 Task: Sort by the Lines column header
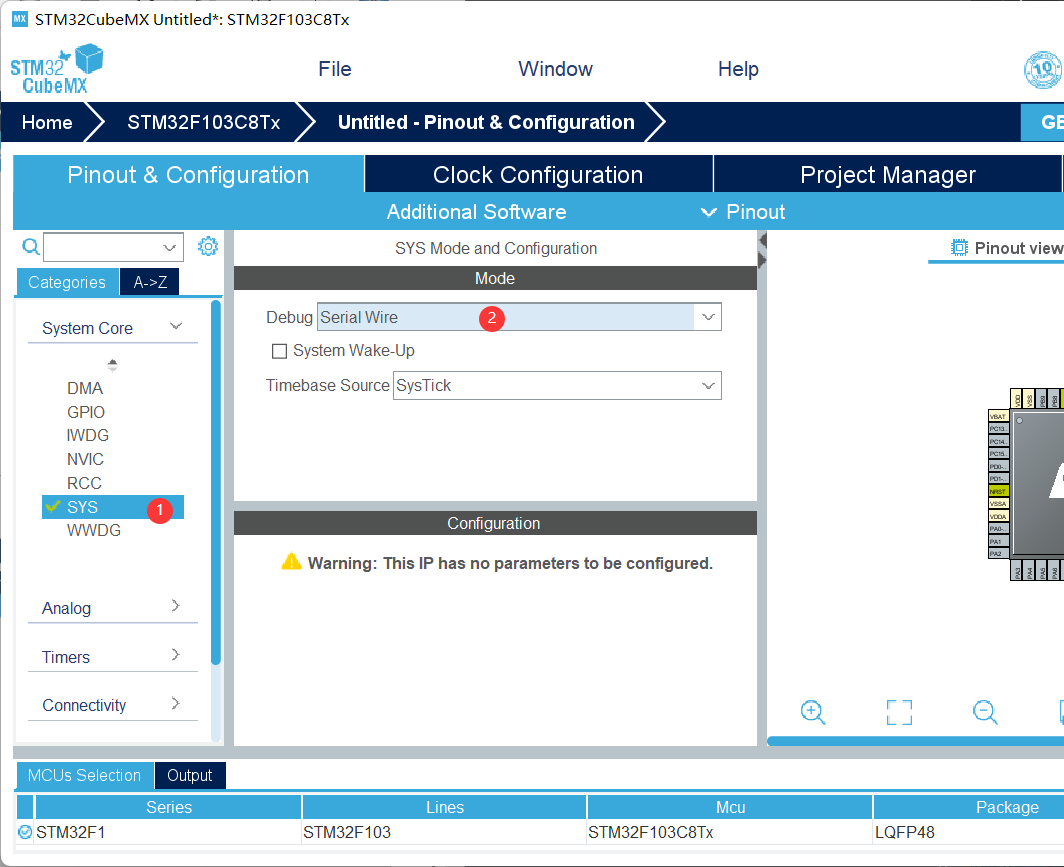pos(445,807)
